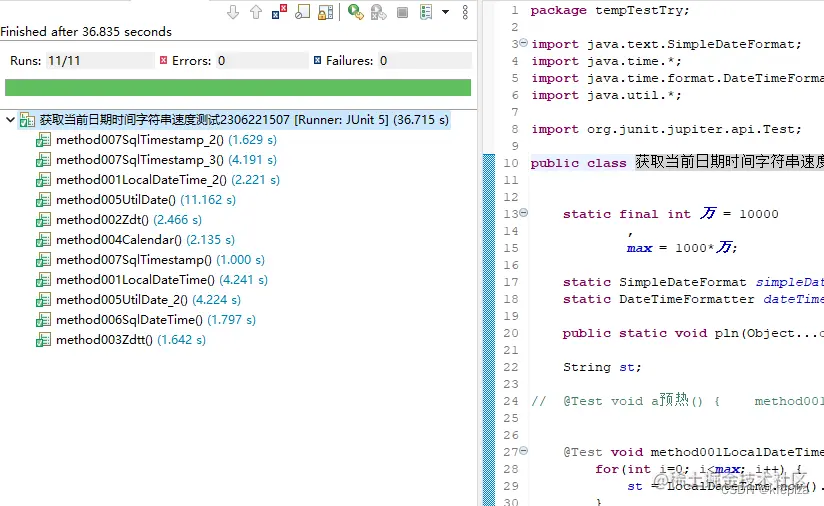This screenshot has height=506, width=824.
Task: Click commented '@Test void a预热()' line 24
Action: tap(633, 401)
